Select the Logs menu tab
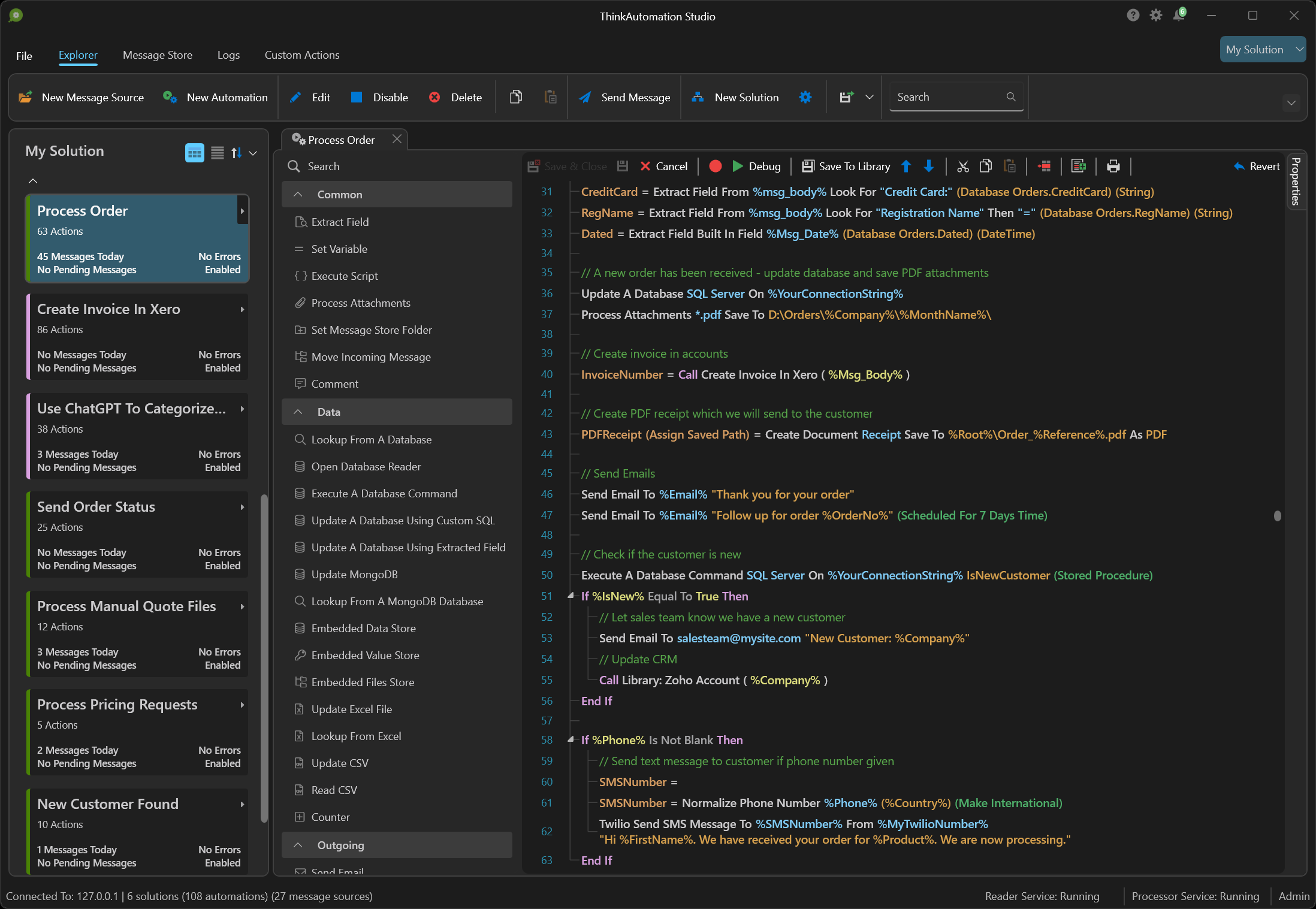The image size is (1316, 909). click(228, 54)
